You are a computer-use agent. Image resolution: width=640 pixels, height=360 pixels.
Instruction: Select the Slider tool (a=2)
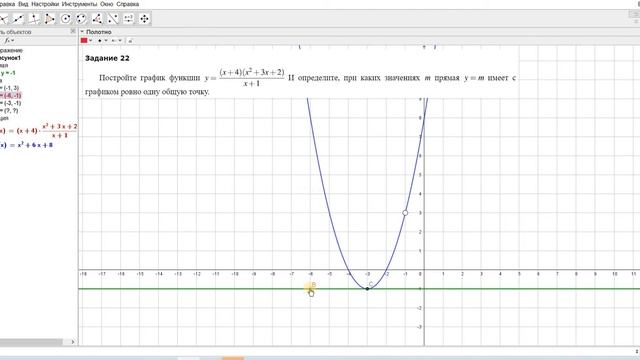click(x=129, y=19)
